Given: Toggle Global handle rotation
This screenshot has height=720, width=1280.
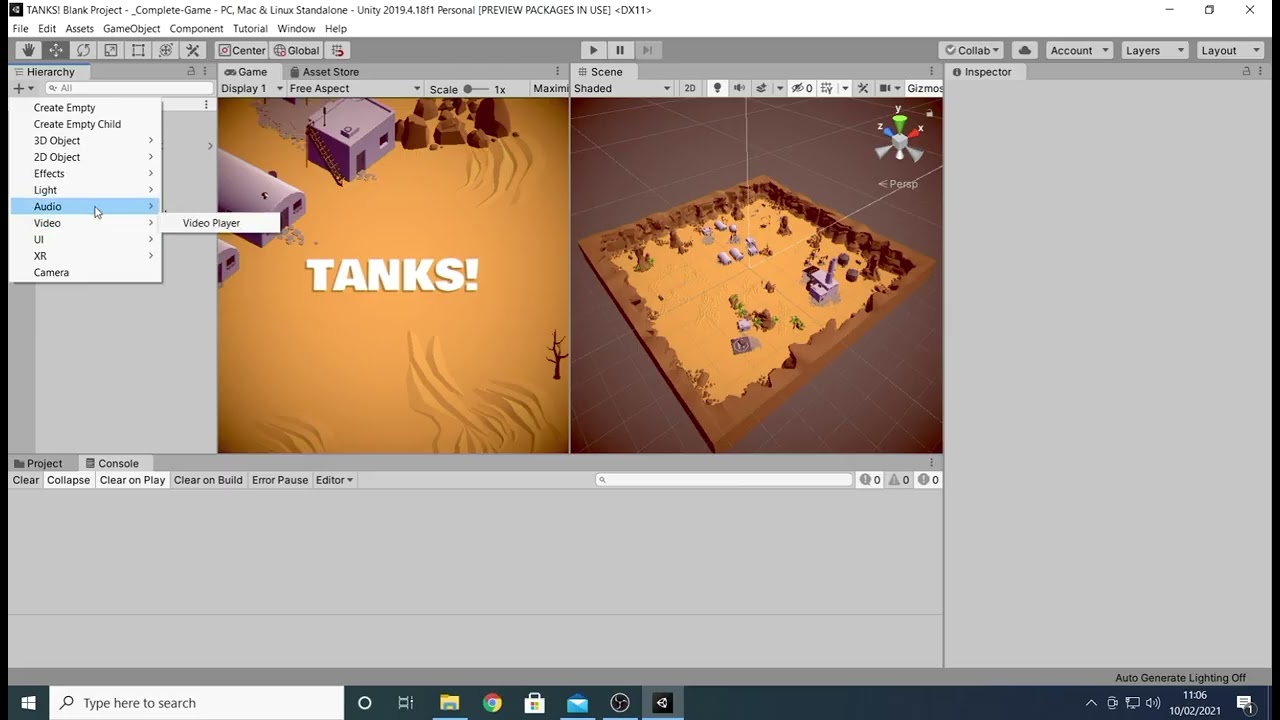Looking at the screenshot, I should point(297,50).
